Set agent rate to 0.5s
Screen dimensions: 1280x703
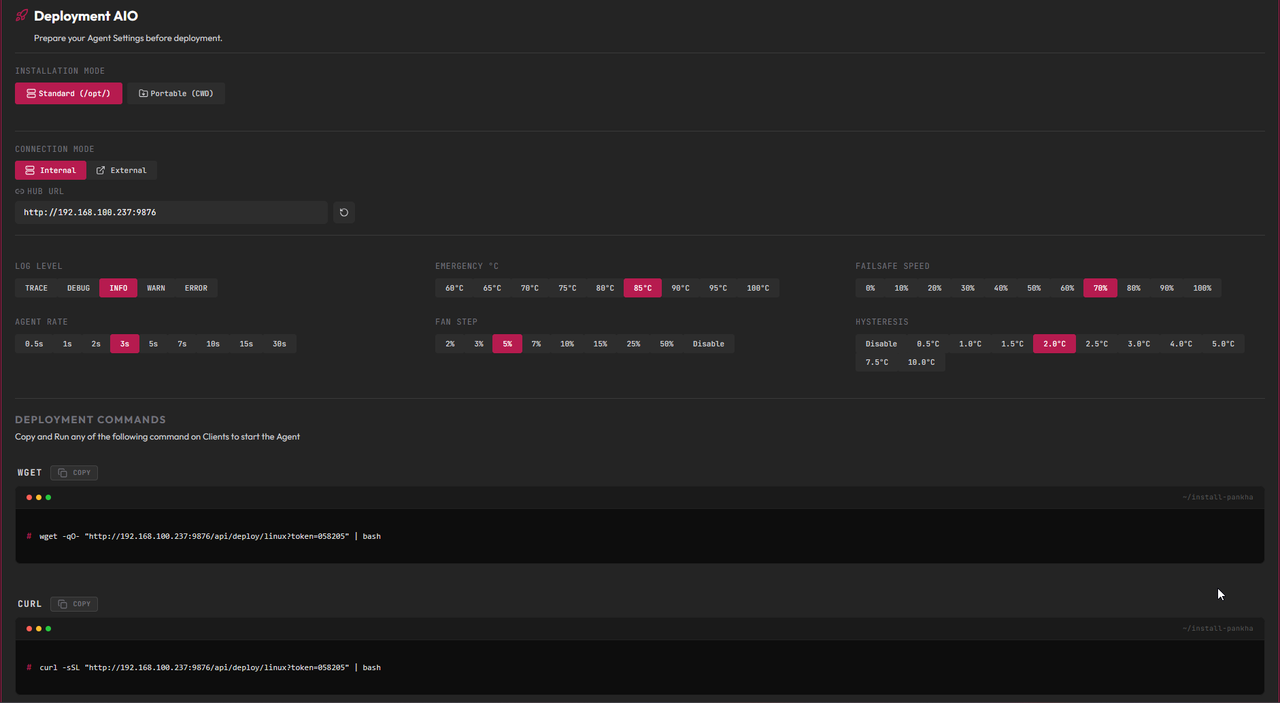[34, 344]
